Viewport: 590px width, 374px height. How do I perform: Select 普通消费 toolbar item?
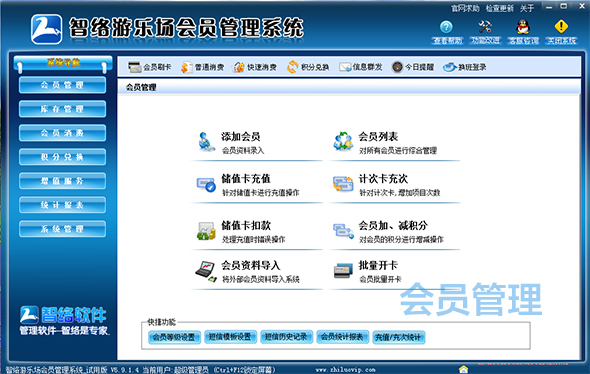click(x=202, y=67)
